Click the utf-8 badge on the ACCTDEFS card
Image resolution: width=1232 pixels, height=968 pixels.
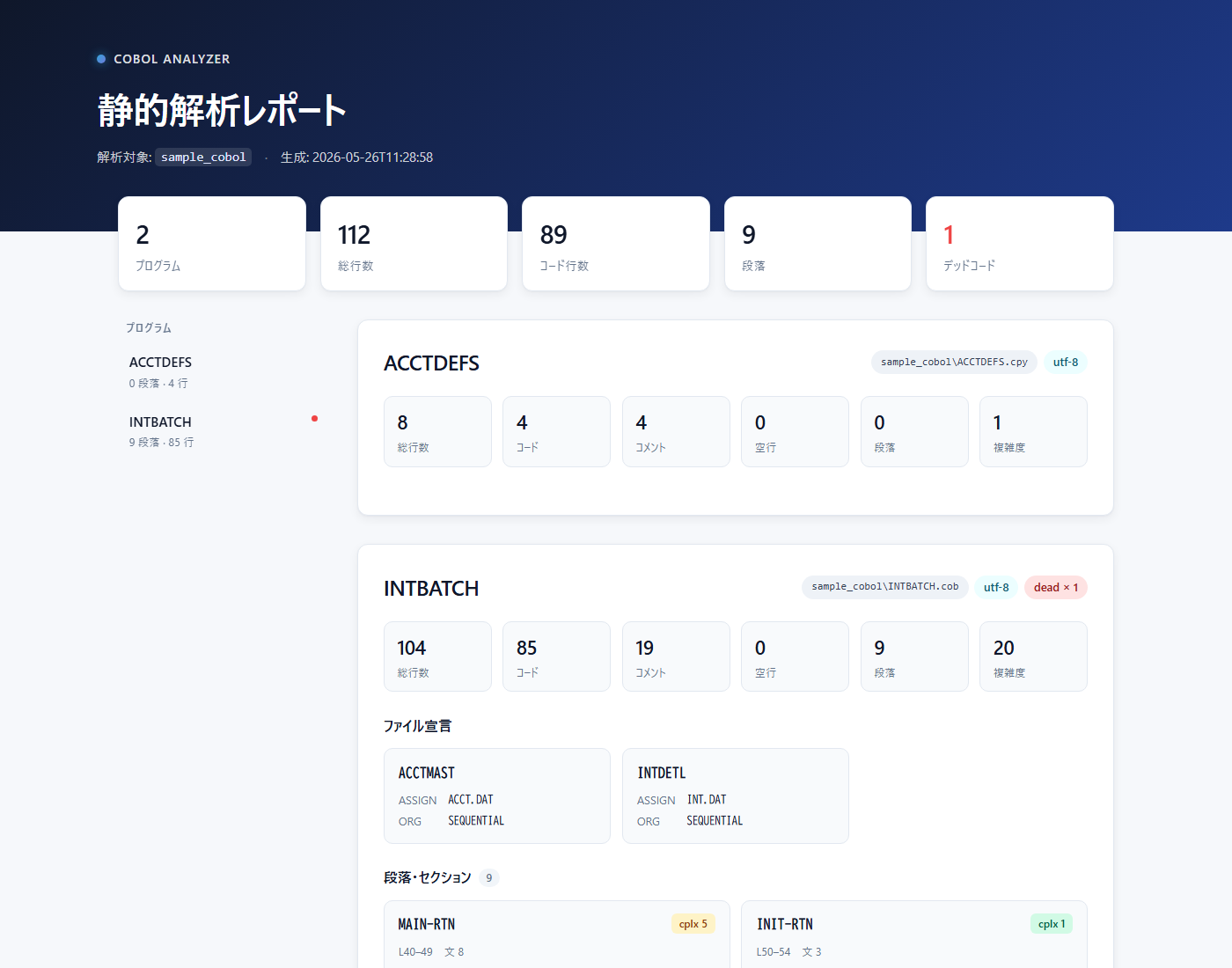[x=1066, y=362]
